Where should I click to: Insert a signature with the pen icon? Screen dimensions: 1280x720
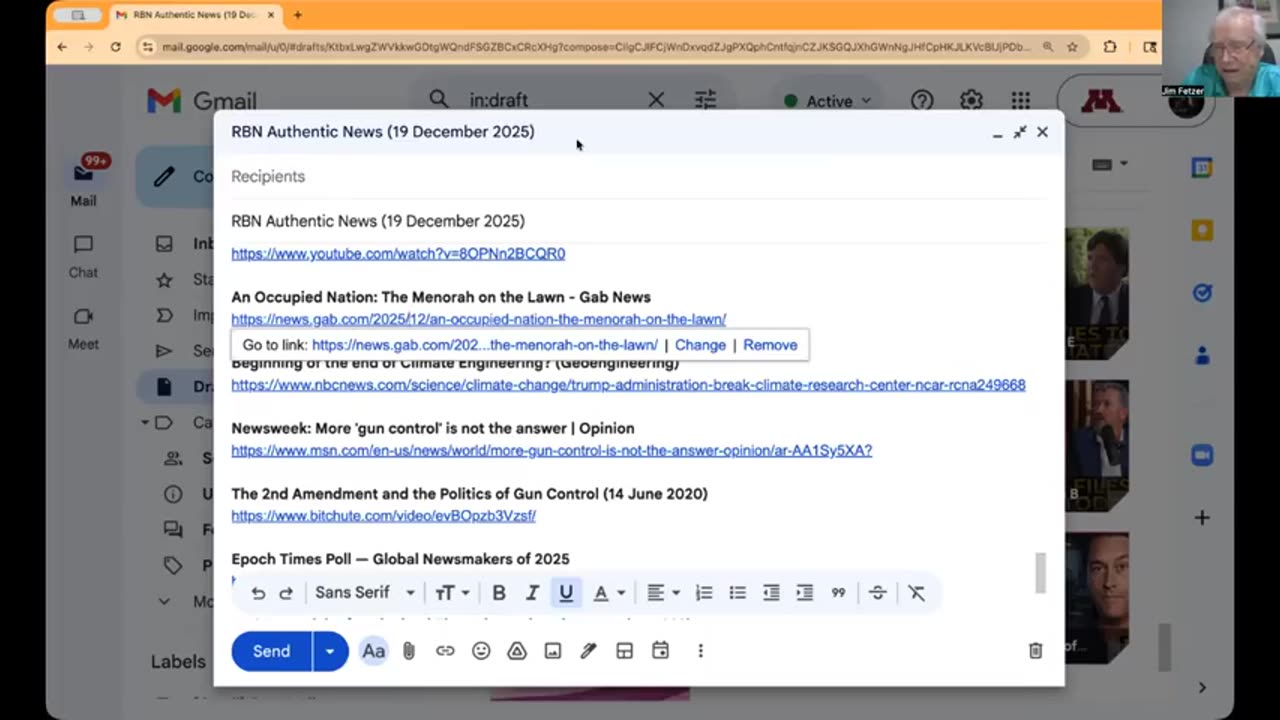tap(588, 651)
